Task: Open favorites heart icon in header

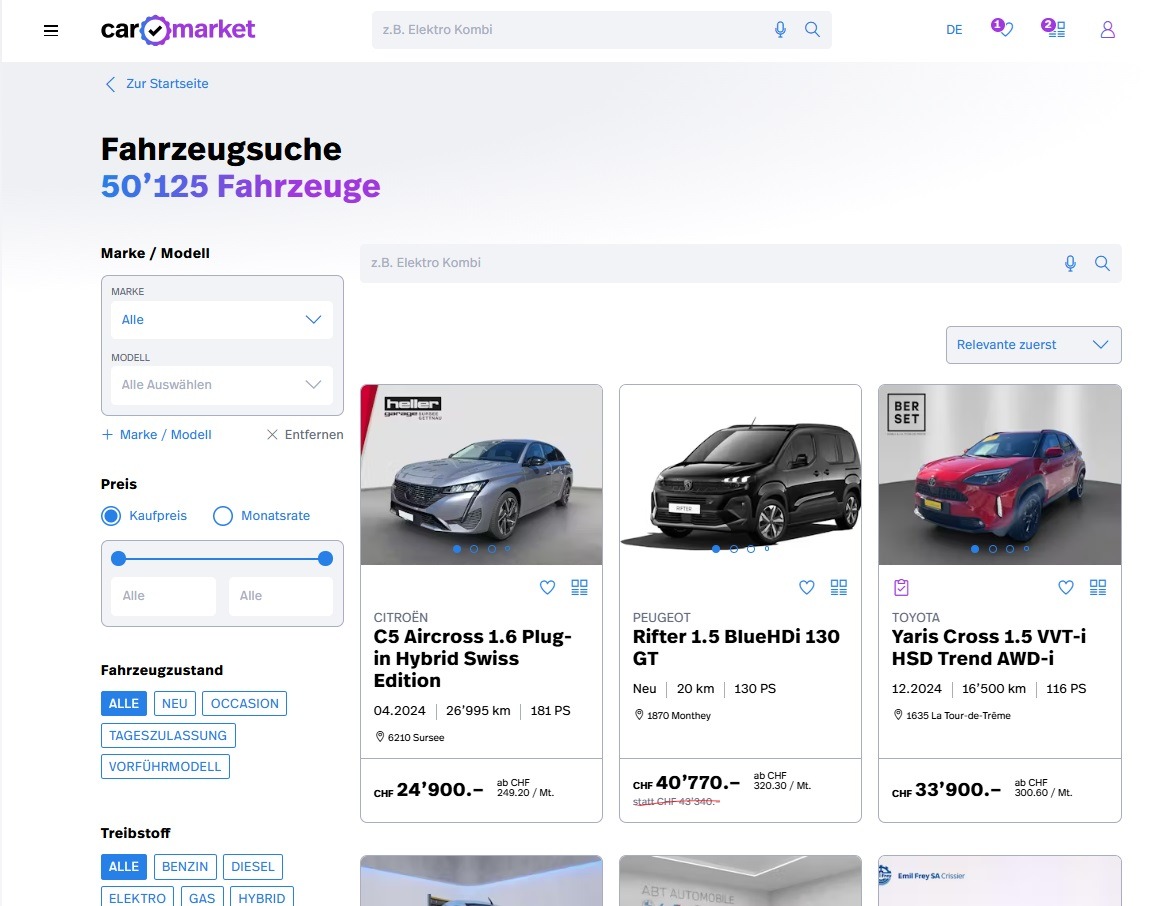Action: [1005, 30]
